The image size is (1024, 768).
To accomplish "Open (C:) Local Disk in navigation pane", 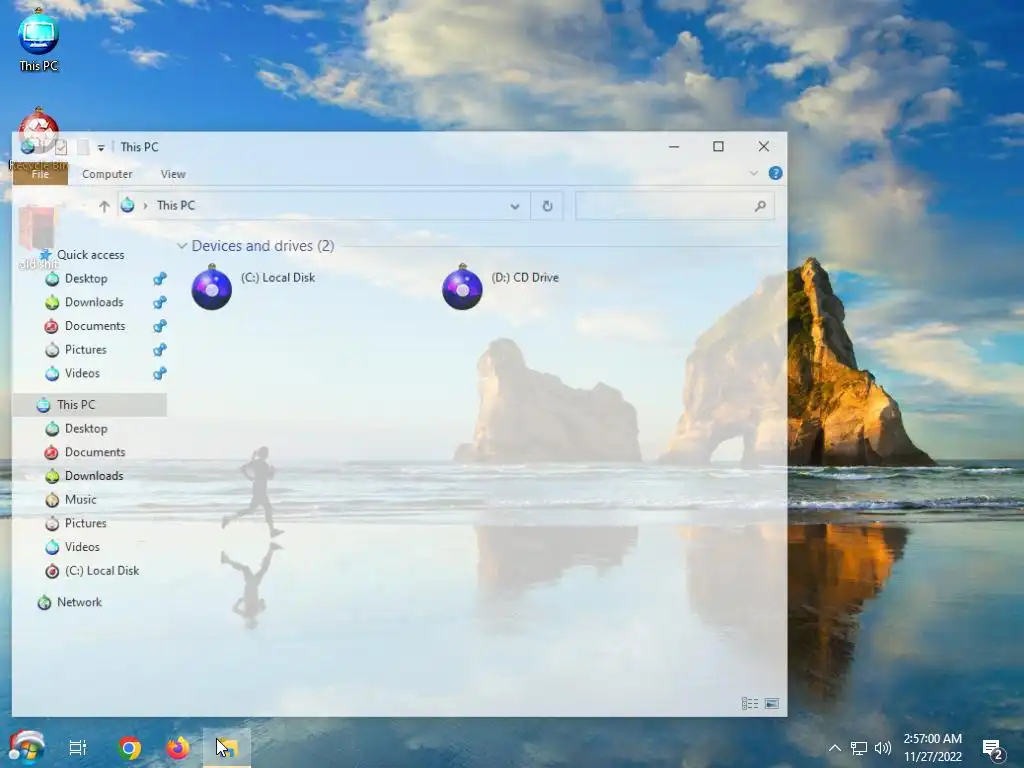I will pyautogui.click(x=101, y=571).
